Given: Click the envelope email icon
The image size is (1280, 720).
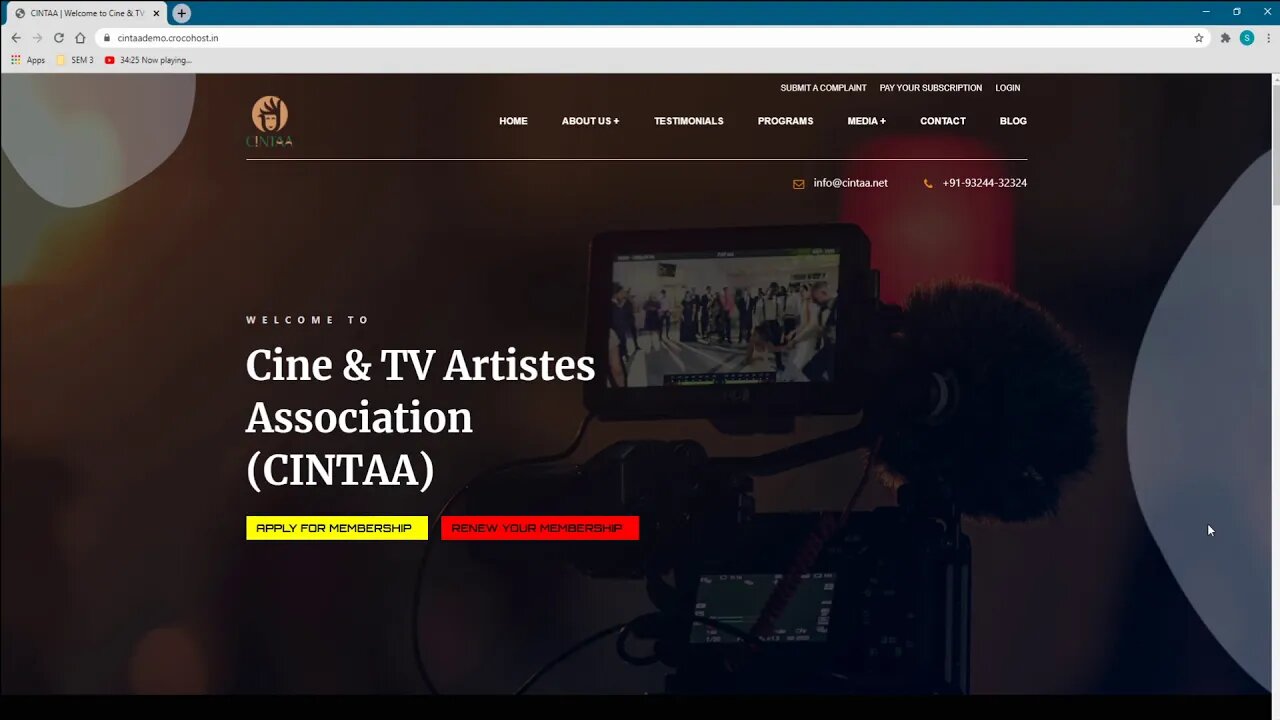Looking at the screenshot, I should coord(798,184).
